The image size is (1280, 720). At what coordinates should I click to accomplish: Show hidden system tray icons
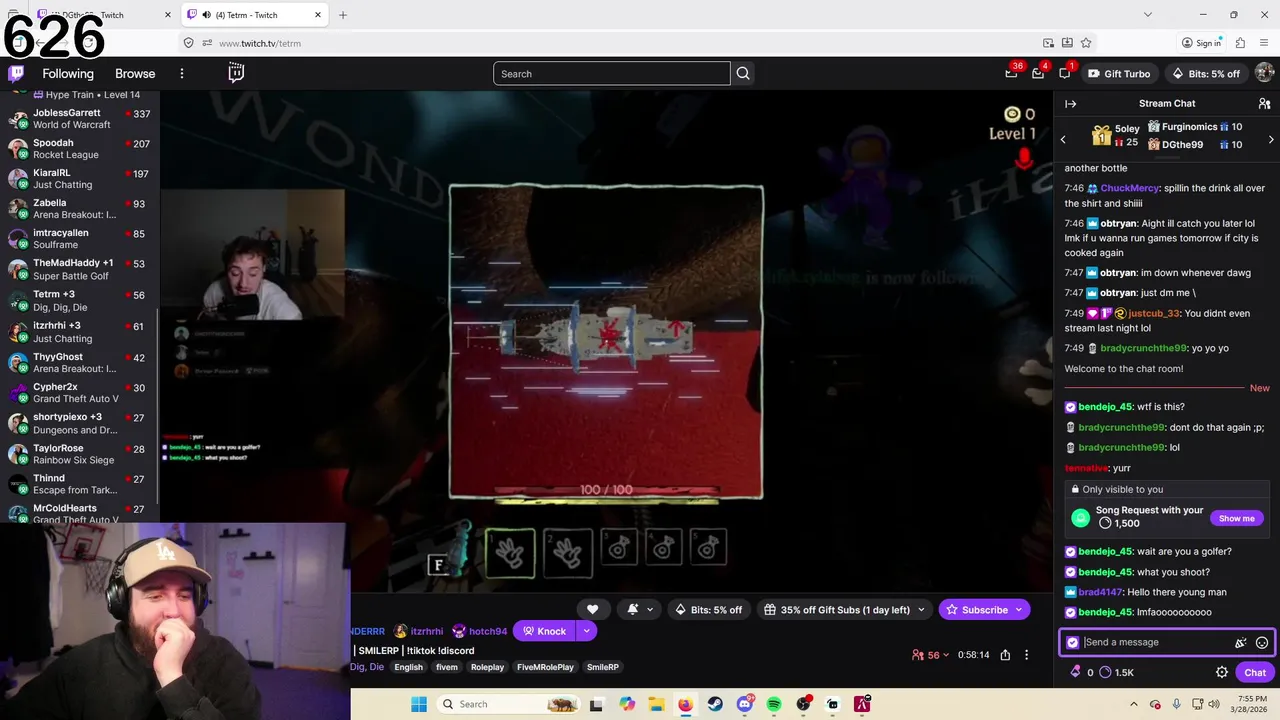coord(1133,704)
